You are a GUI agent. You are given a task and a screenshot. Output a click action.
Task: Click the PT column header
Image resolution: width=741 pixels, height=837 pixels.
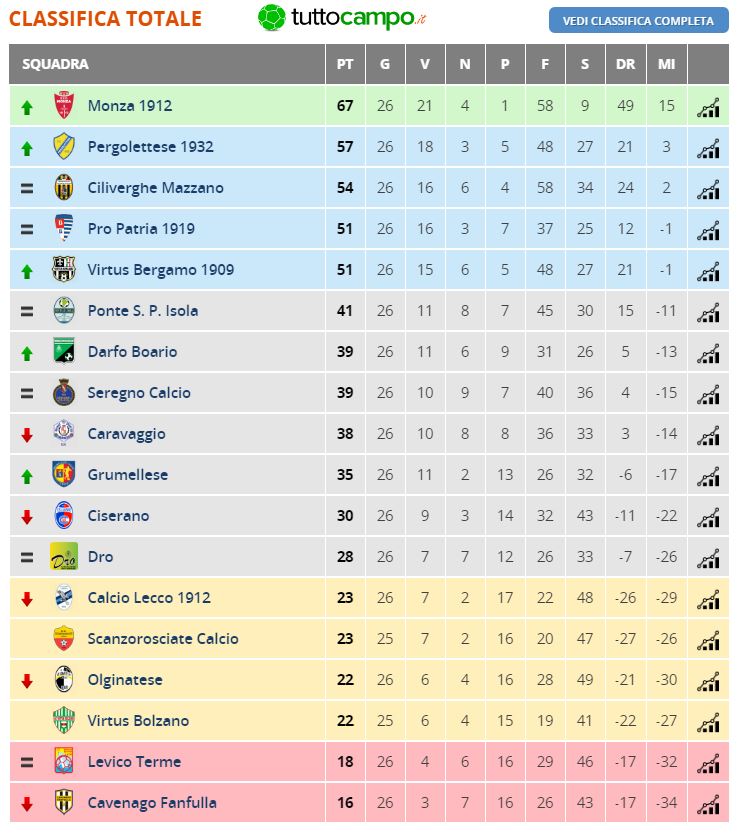[345, 64]
